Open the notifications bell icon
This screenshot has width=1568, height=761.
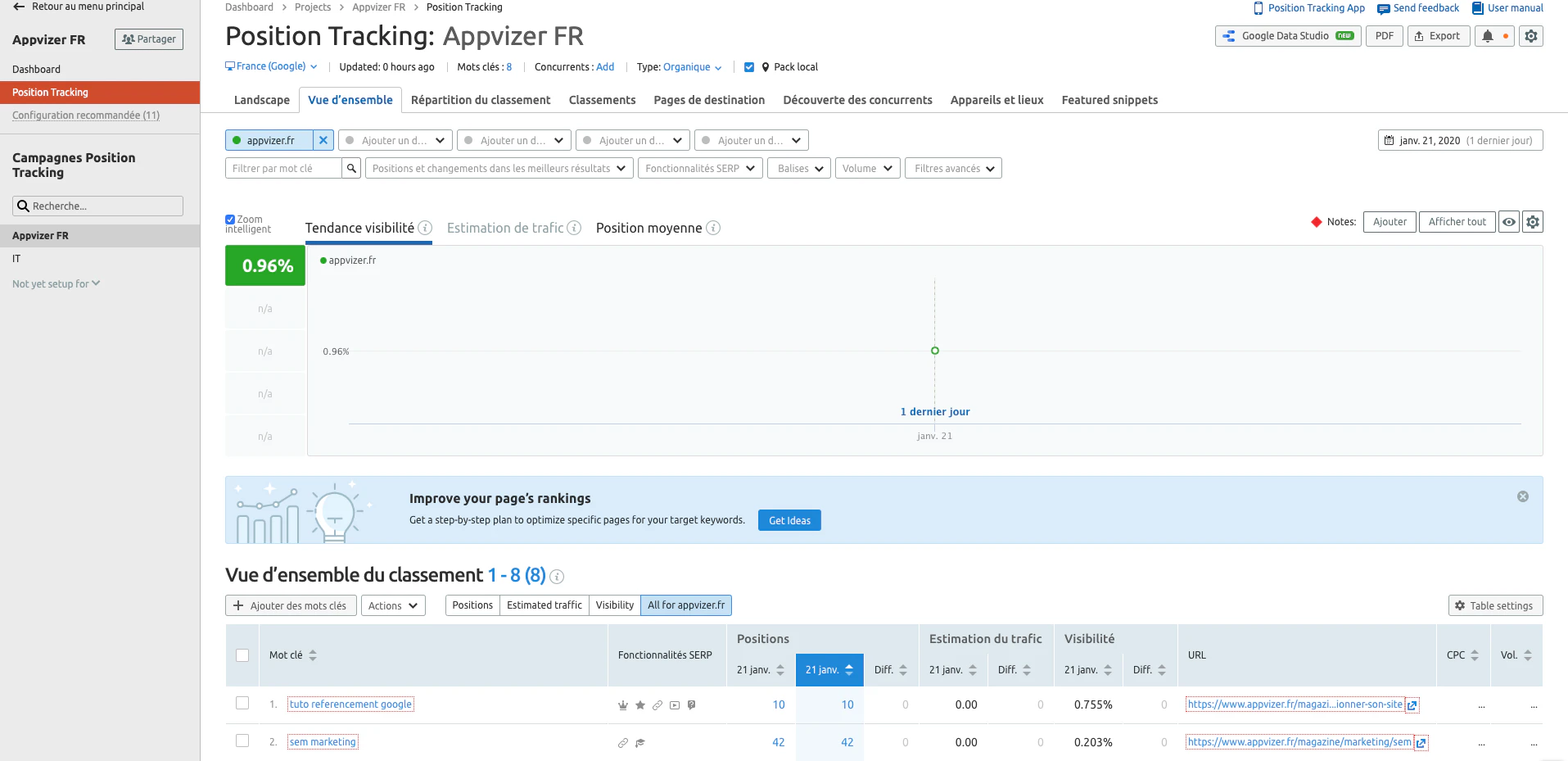point(1488,36)
